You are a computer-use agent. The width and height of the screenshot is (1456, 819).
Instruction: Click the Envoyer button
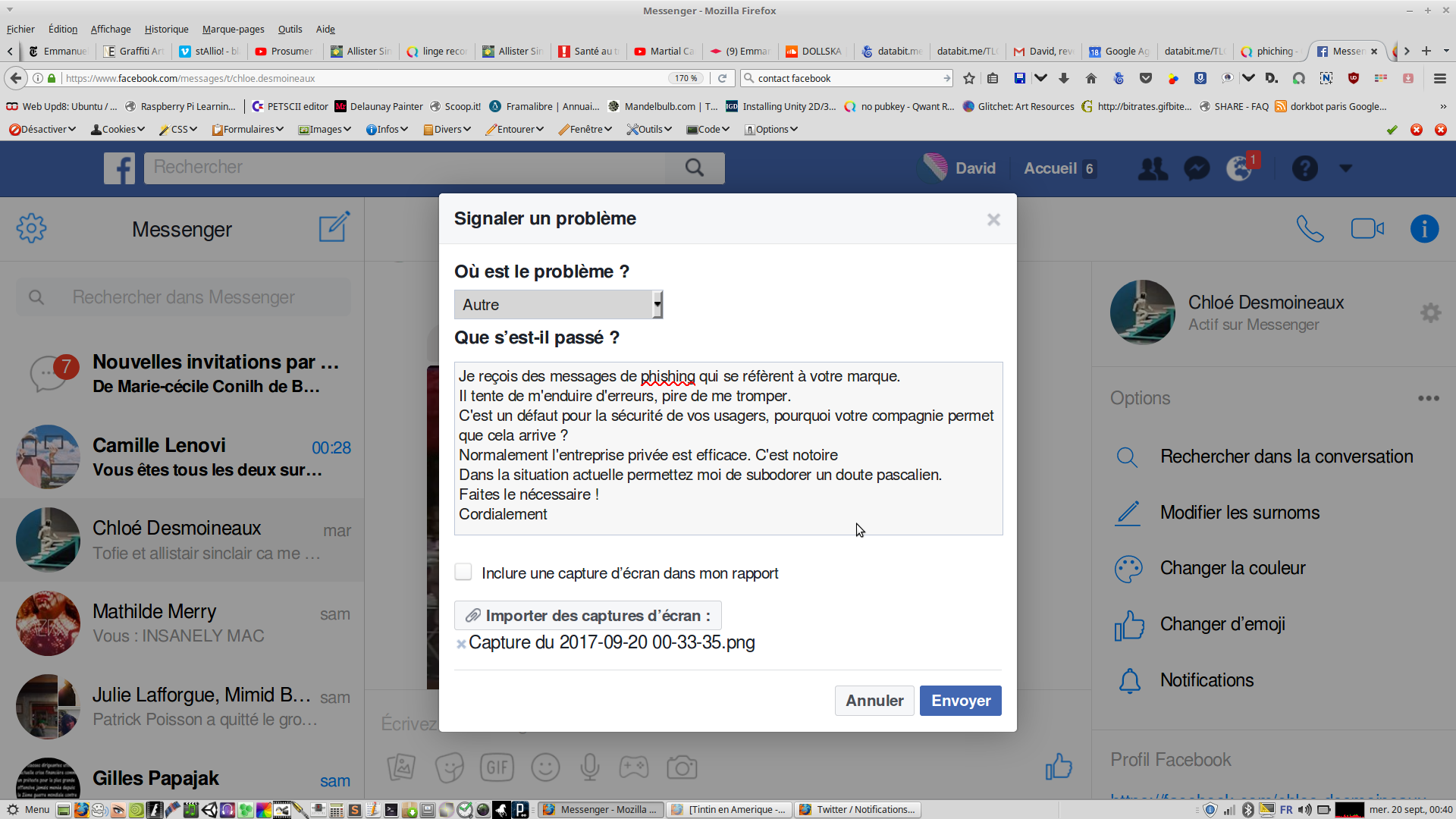[960, 701]
